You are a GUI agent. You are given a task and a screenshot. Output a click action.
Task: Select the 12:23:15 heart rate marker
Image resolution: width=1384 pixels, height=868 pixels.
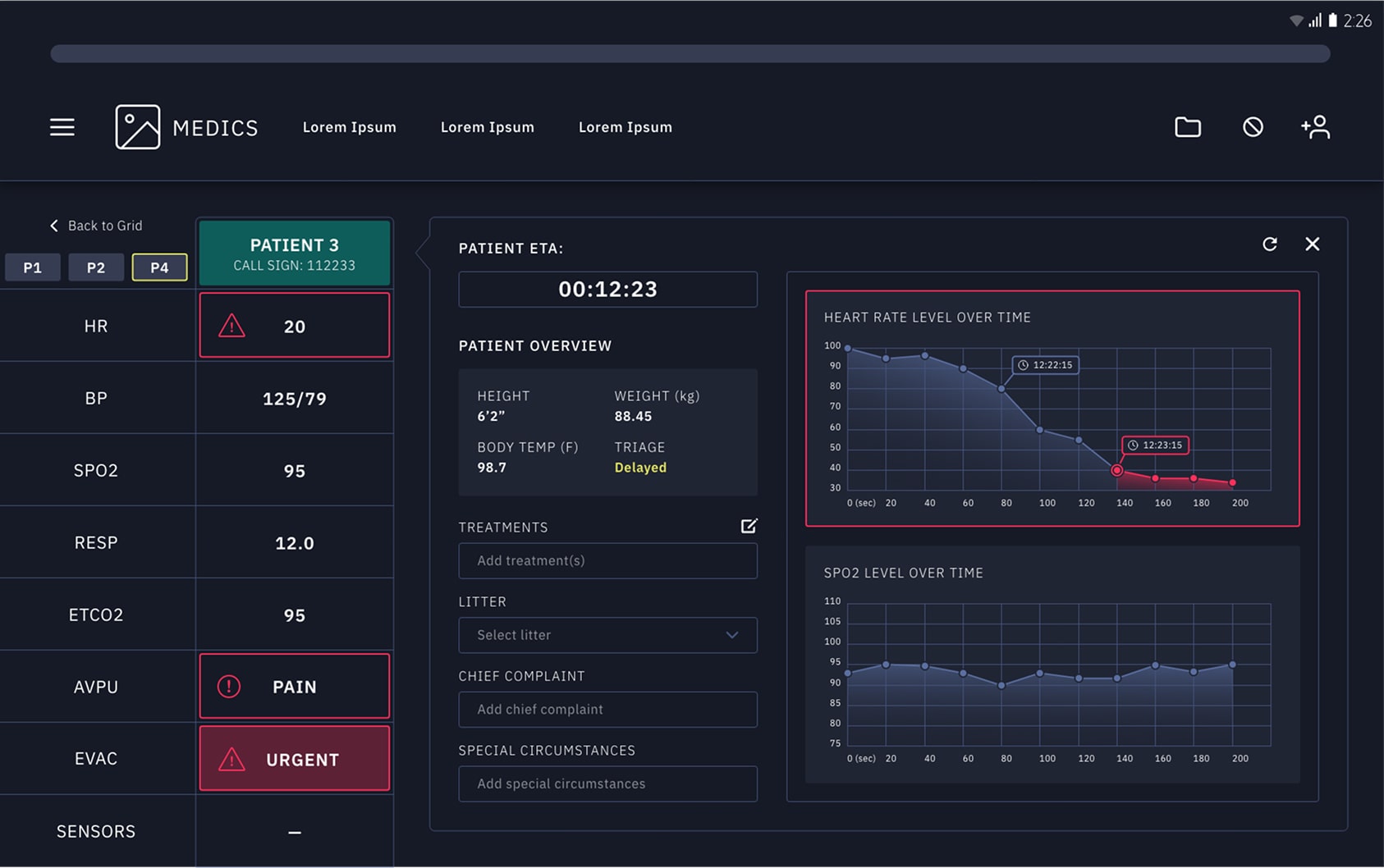coord(1116,470)
